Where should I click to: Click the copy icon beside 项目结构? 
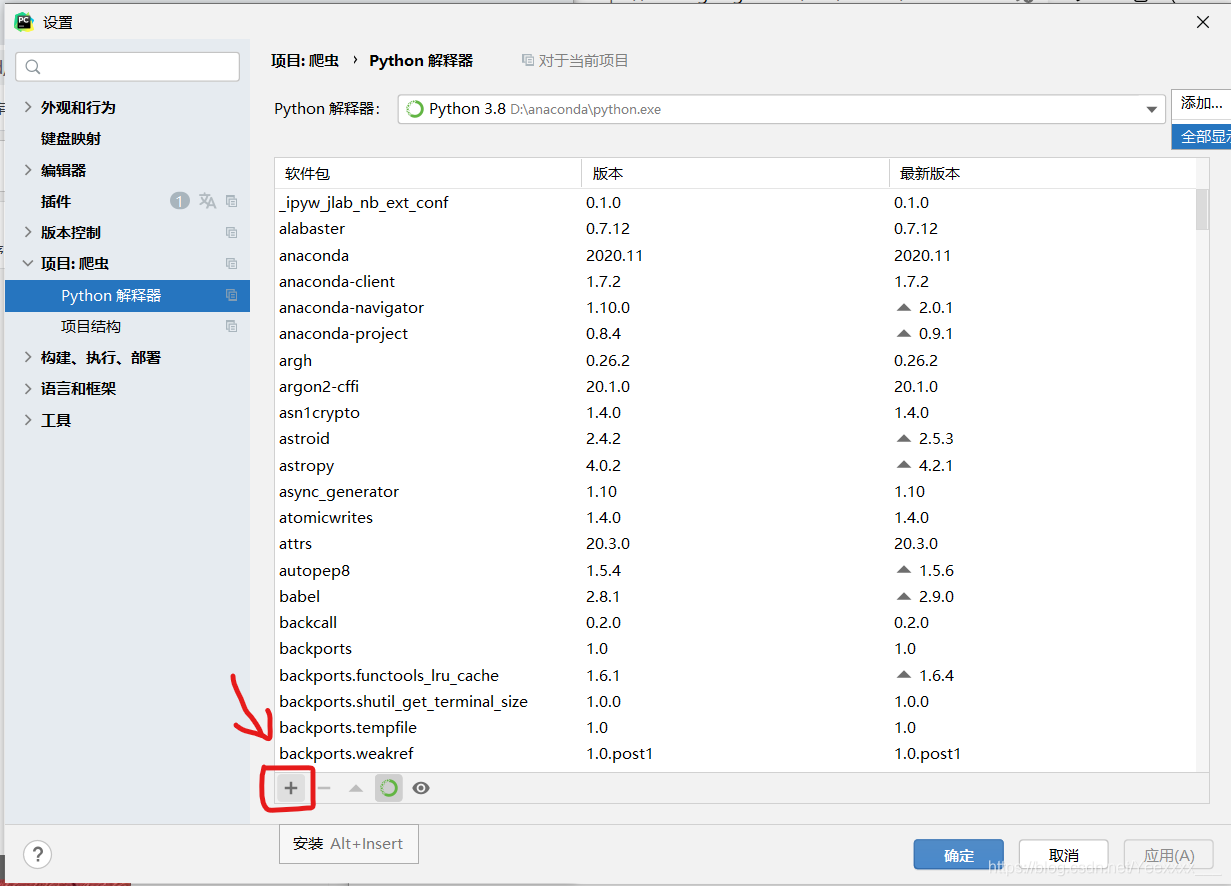232,326
